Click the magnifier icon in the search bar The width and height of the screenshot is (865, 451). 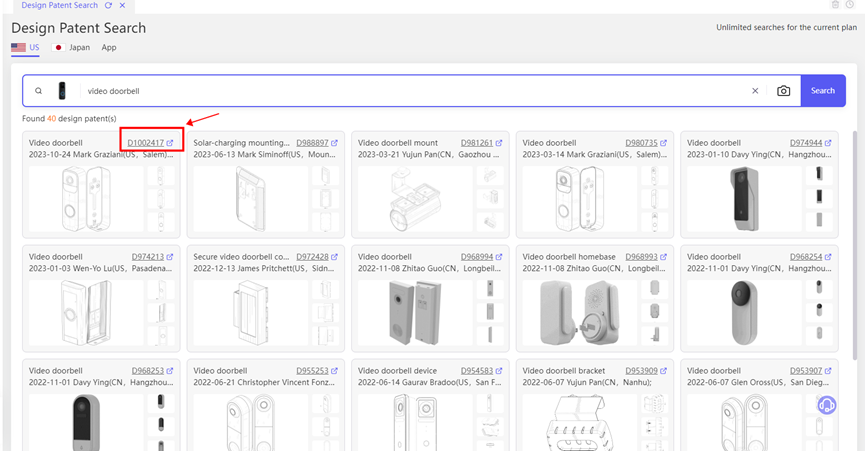click(x=39, y=91)
